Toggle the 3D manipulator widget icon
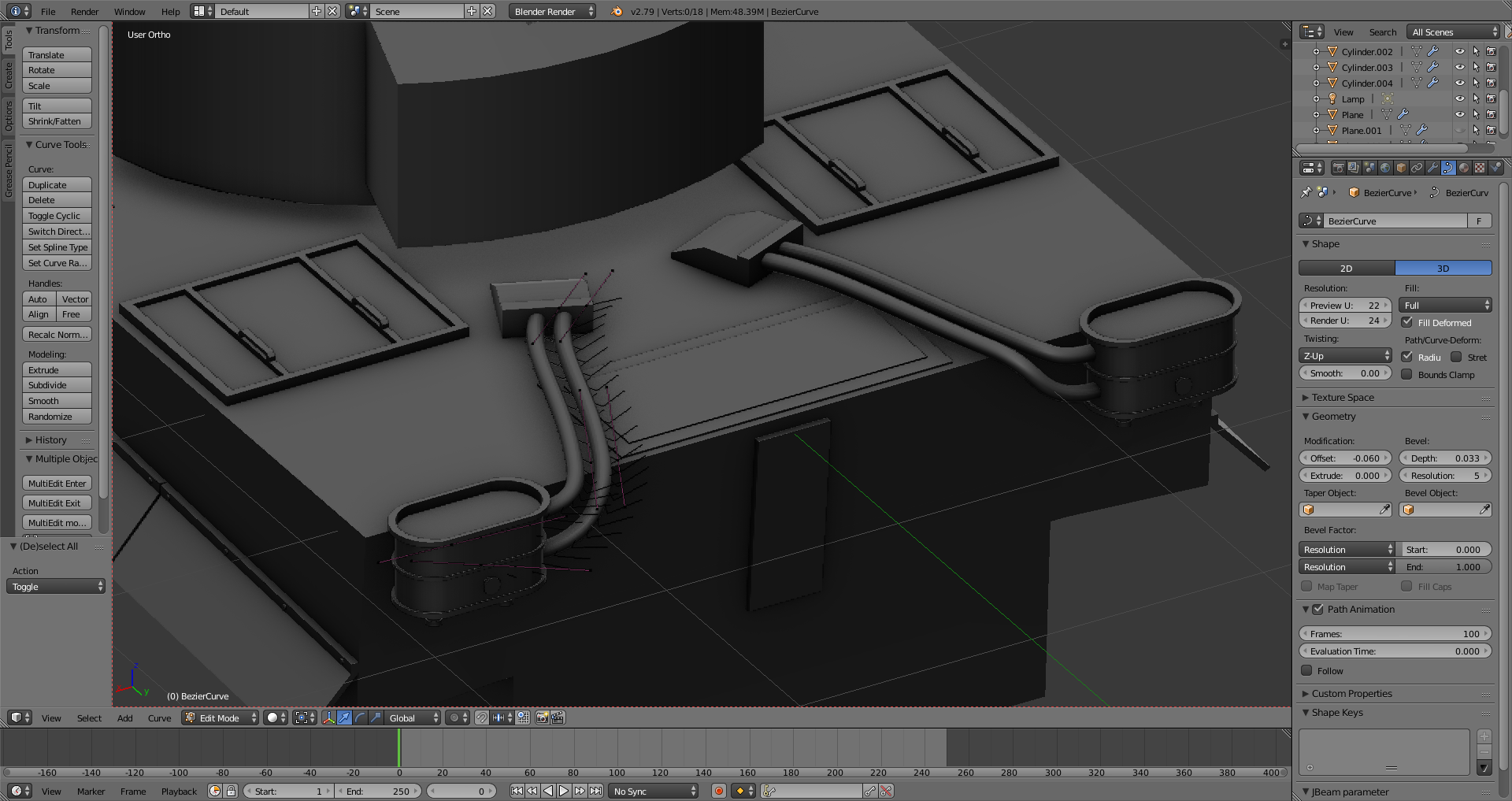 click(328, 718)
